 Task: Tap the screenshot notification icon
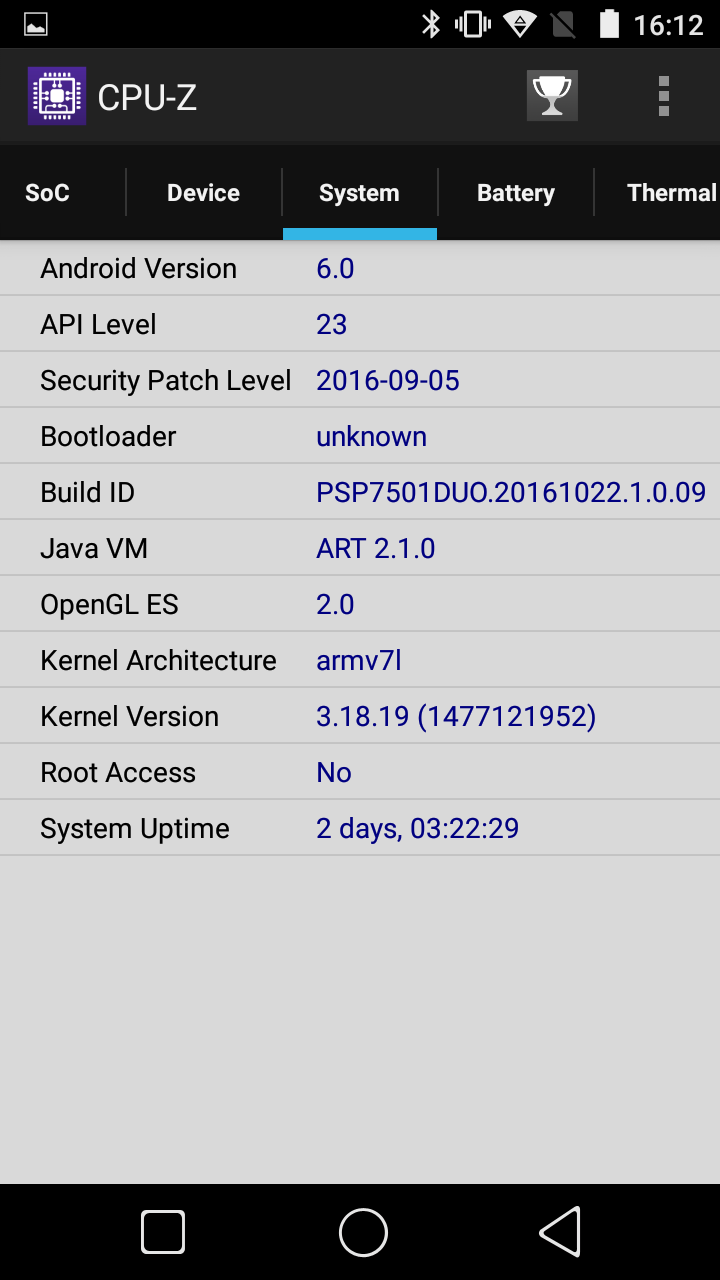pyautogui.click(x=36, y=25)
